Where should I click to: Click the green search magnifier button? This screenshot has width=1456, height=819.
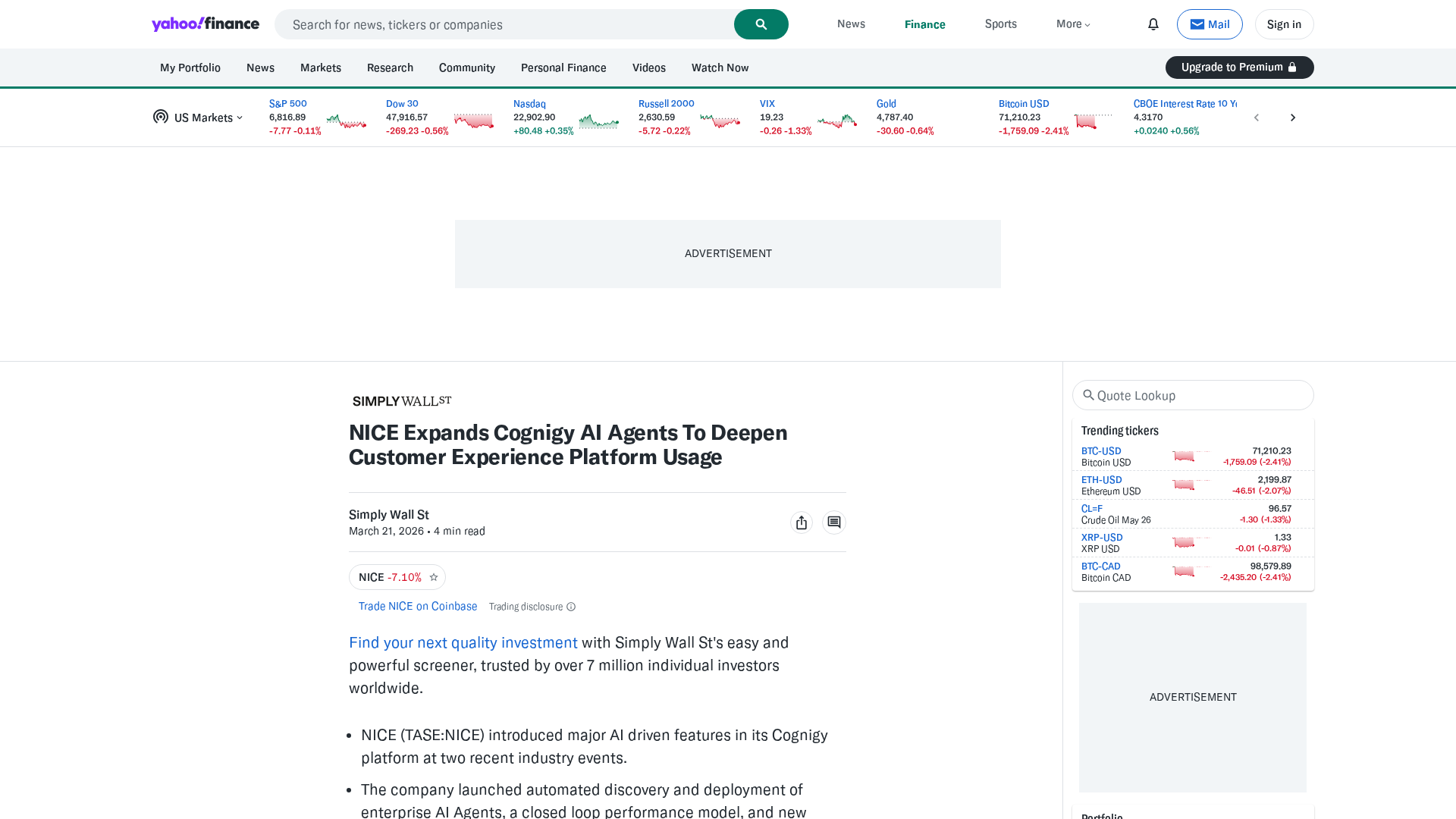[761, 24]
